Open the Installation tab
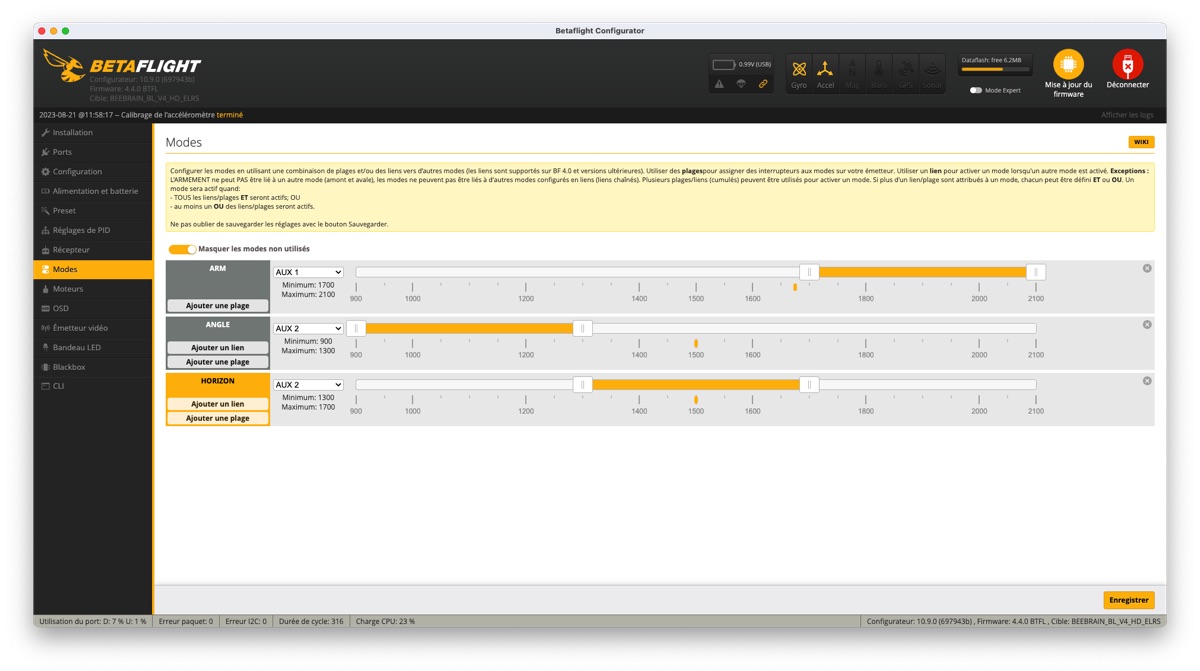The height and width of the screenshot is (671, 1200). pyautogui.click(x=93, y=132)
